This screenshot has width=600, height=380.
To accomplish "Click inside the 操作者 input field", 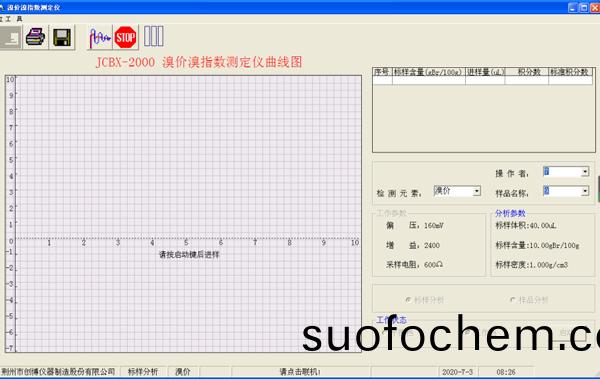I will 562,172.
